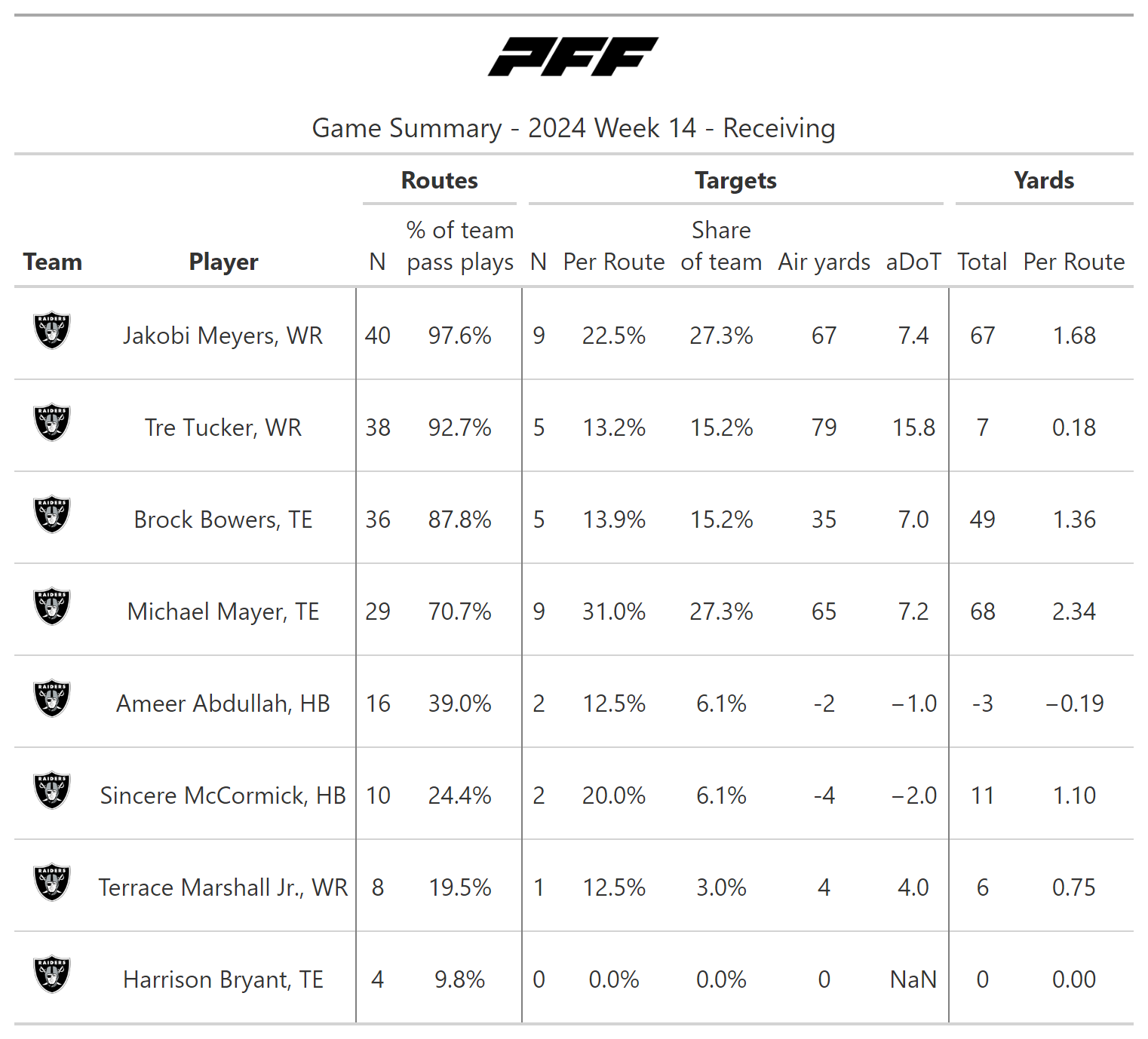Click the PFF logo at top
Viewport: 1148px width, 1039px height.
(573, 57)
